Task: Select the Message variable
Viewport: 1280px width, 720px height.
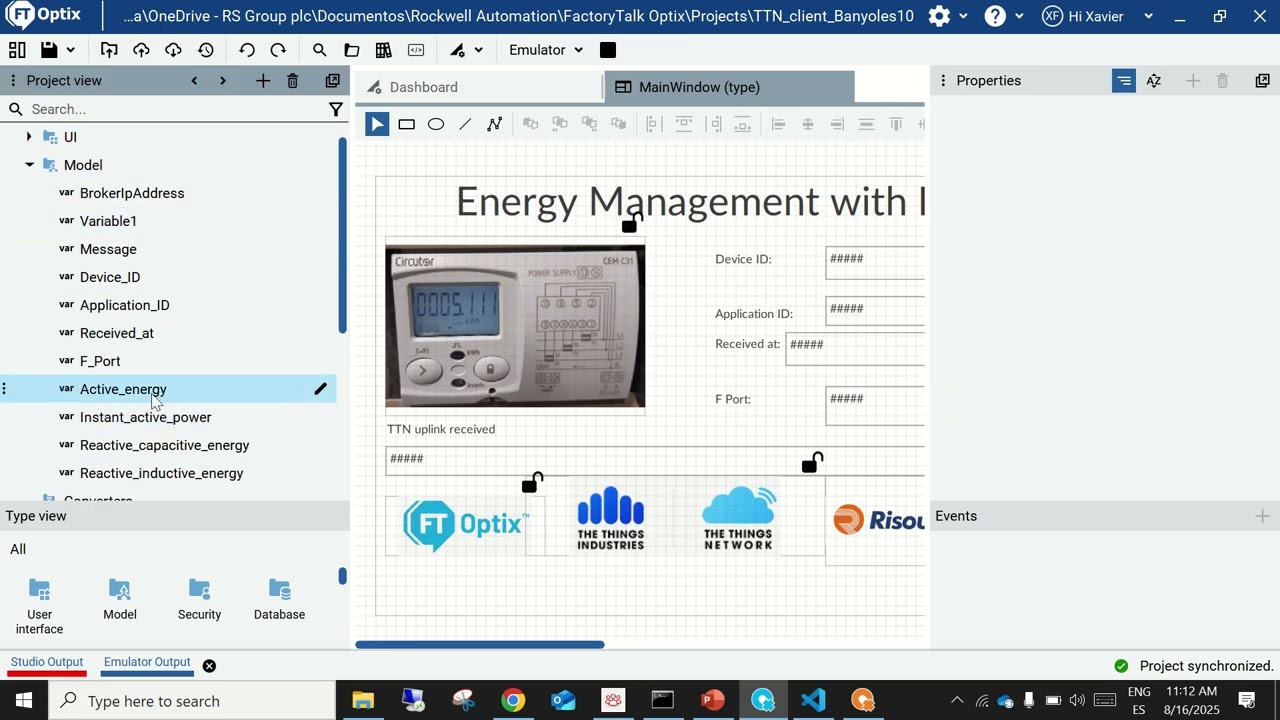Action: coord(108,249)
